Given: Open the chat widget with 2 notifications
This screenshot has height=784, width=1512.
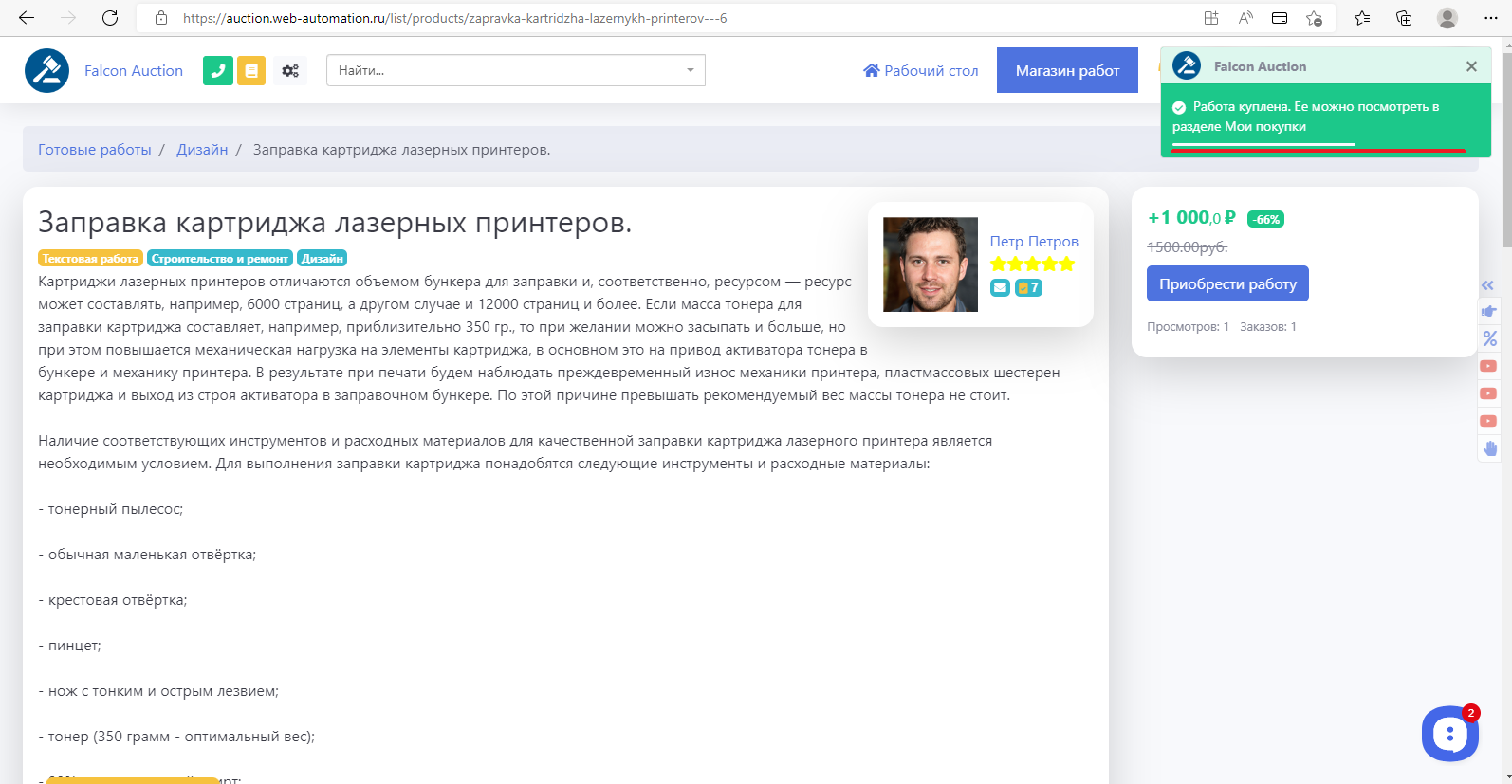Looking at the screenshot, I should pos(1449,733).
